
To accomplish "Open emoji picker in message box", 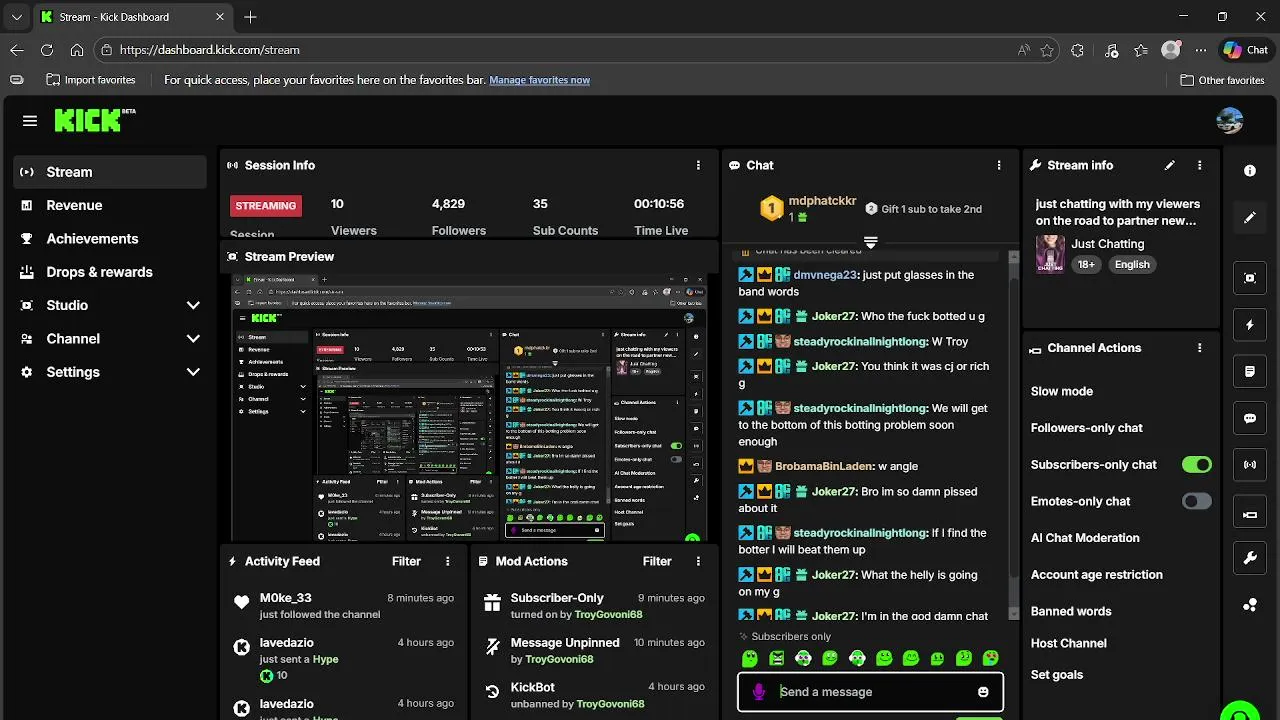I will pos(983,691).
